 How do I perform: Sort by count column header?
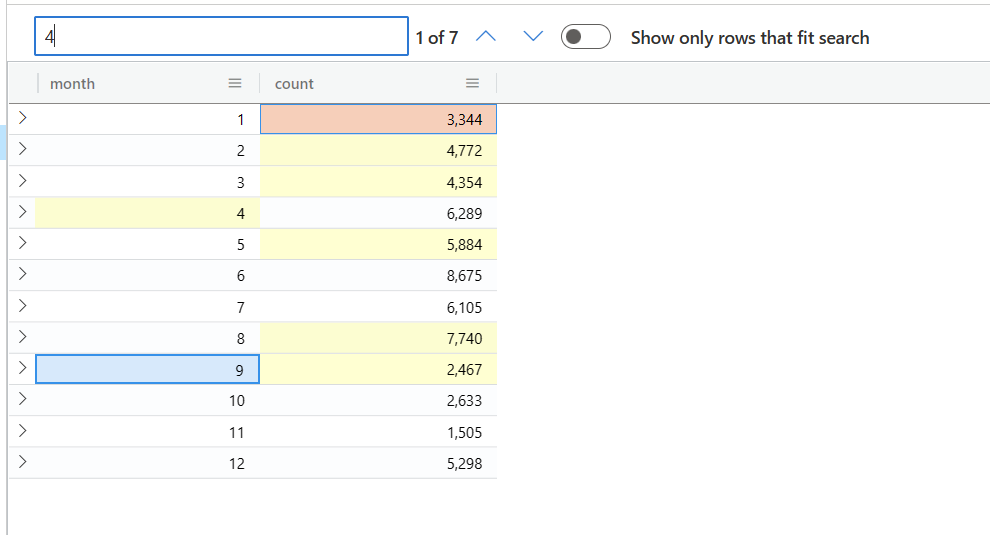click(294, 83)
